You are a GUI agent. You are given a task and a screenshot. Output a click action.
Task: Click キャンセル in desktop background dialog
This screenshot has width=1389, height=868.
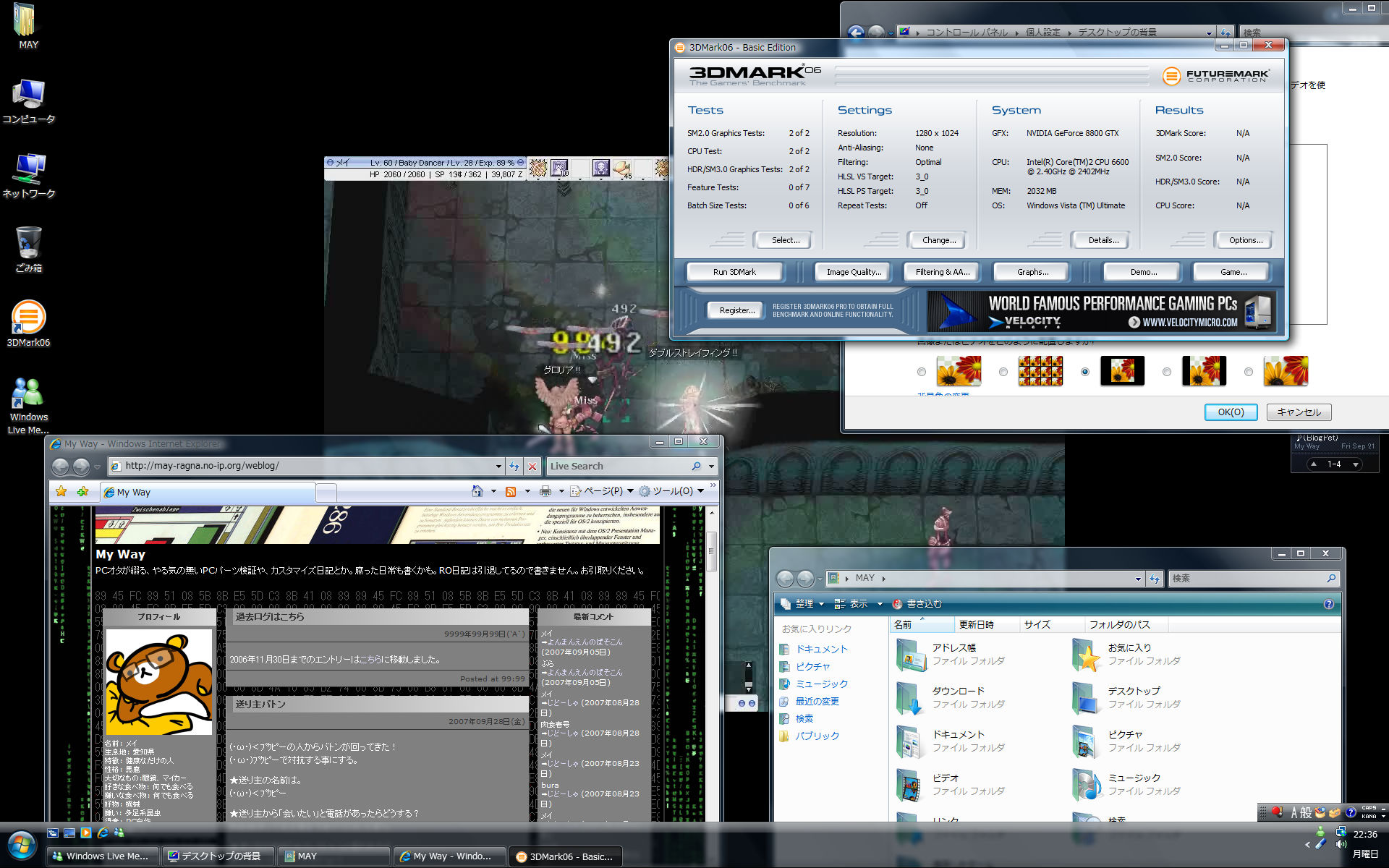coord(1299,412)
